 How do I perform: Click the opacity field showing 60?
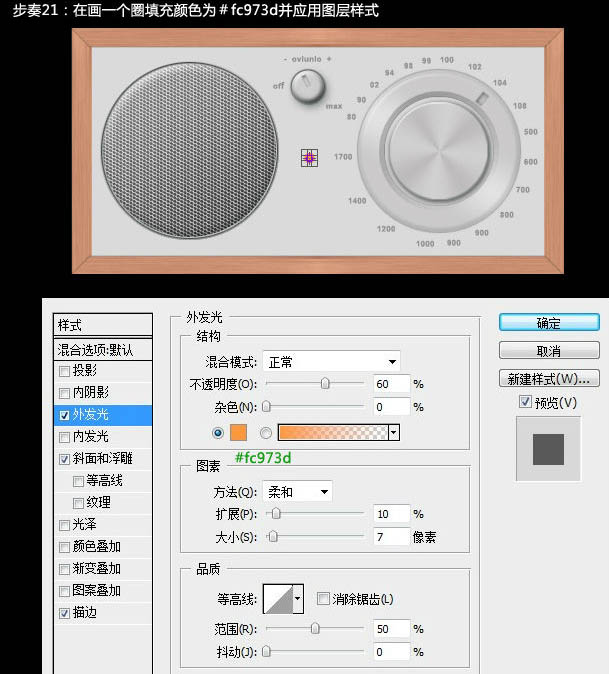pos(391,383)
